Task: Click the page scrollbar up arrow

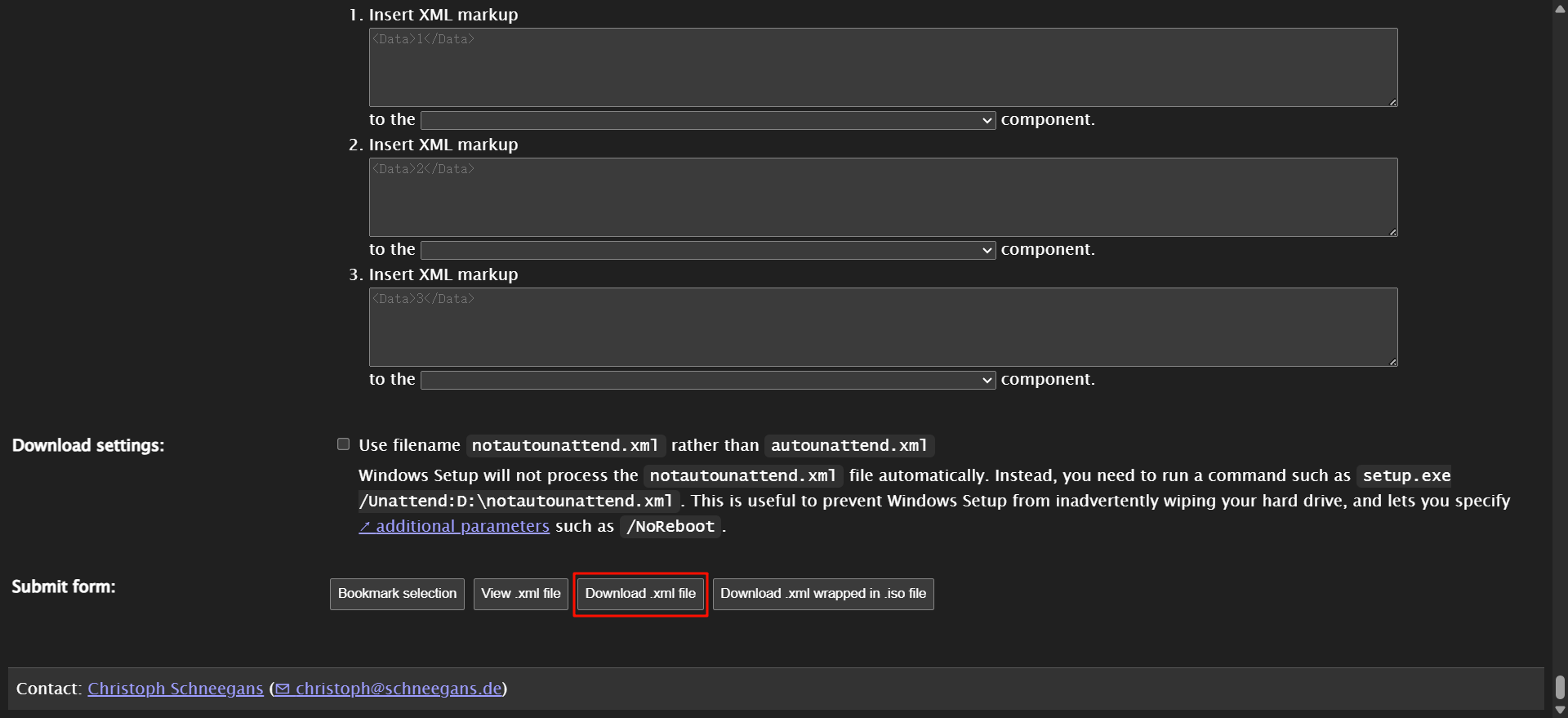Action: [1560, 8]
